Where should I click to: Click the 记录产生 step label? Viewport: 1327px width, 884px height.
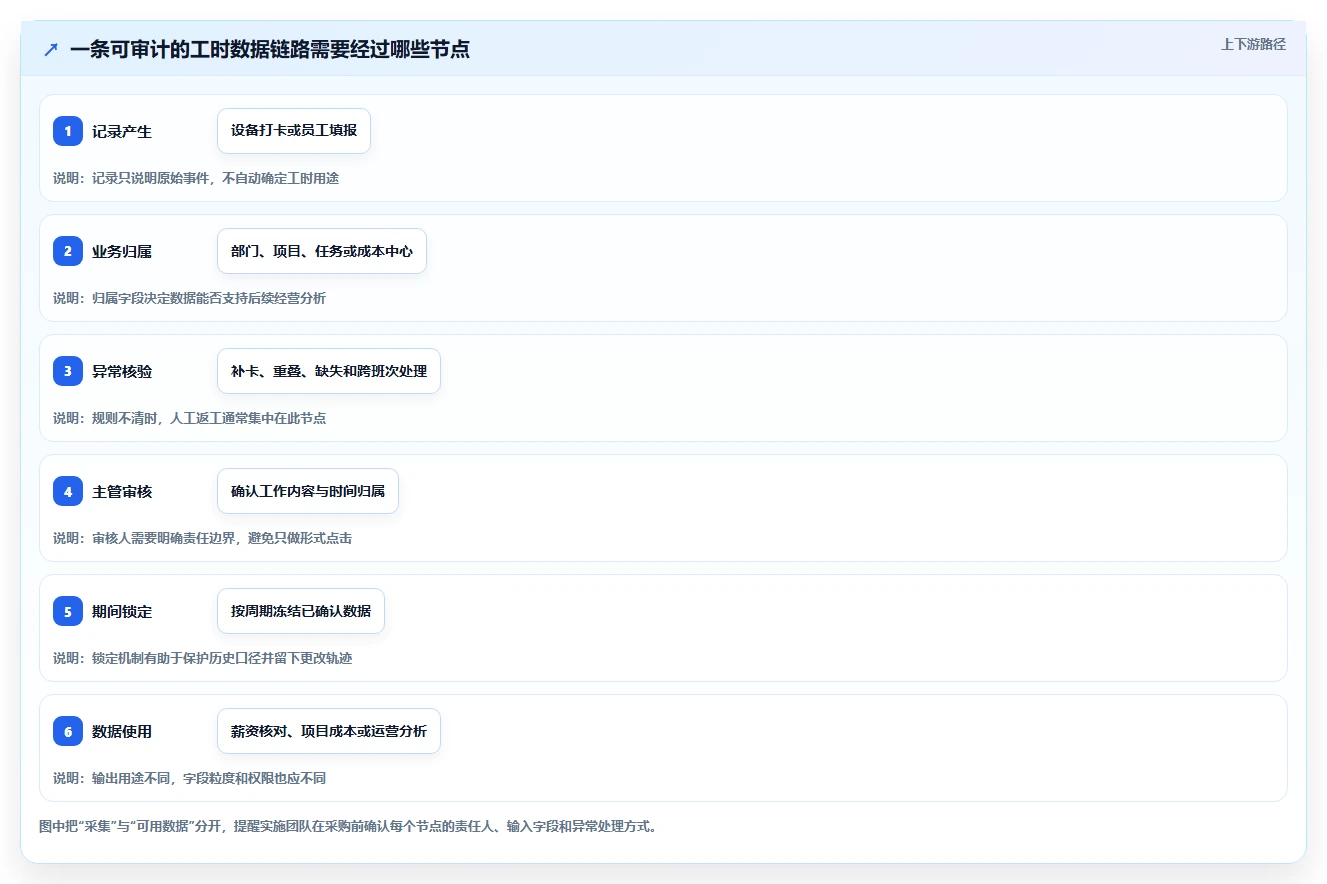tap(122, 131)
